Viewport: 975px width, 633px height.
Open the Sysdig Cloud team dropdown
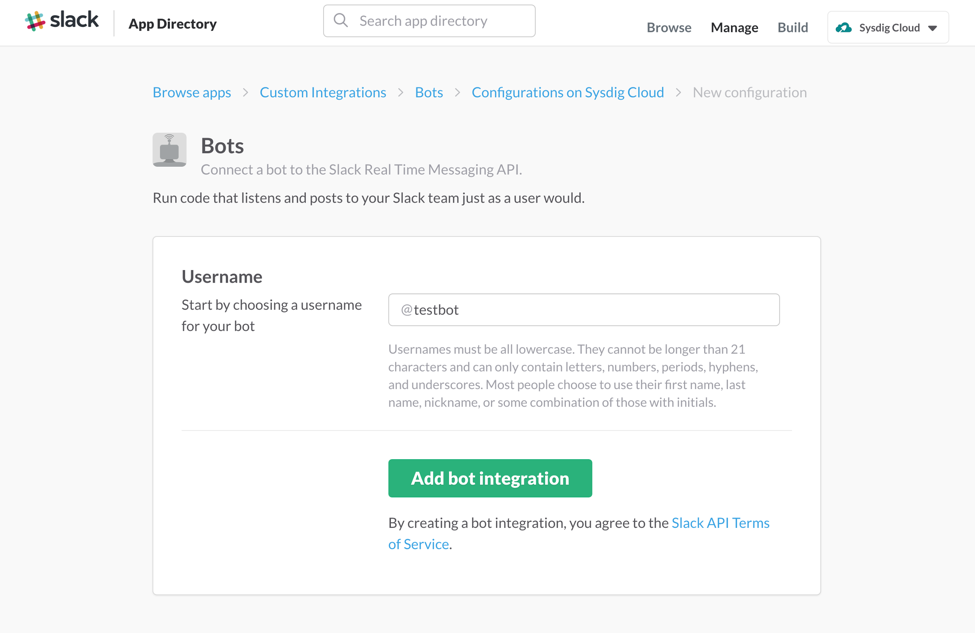point(887,27)
